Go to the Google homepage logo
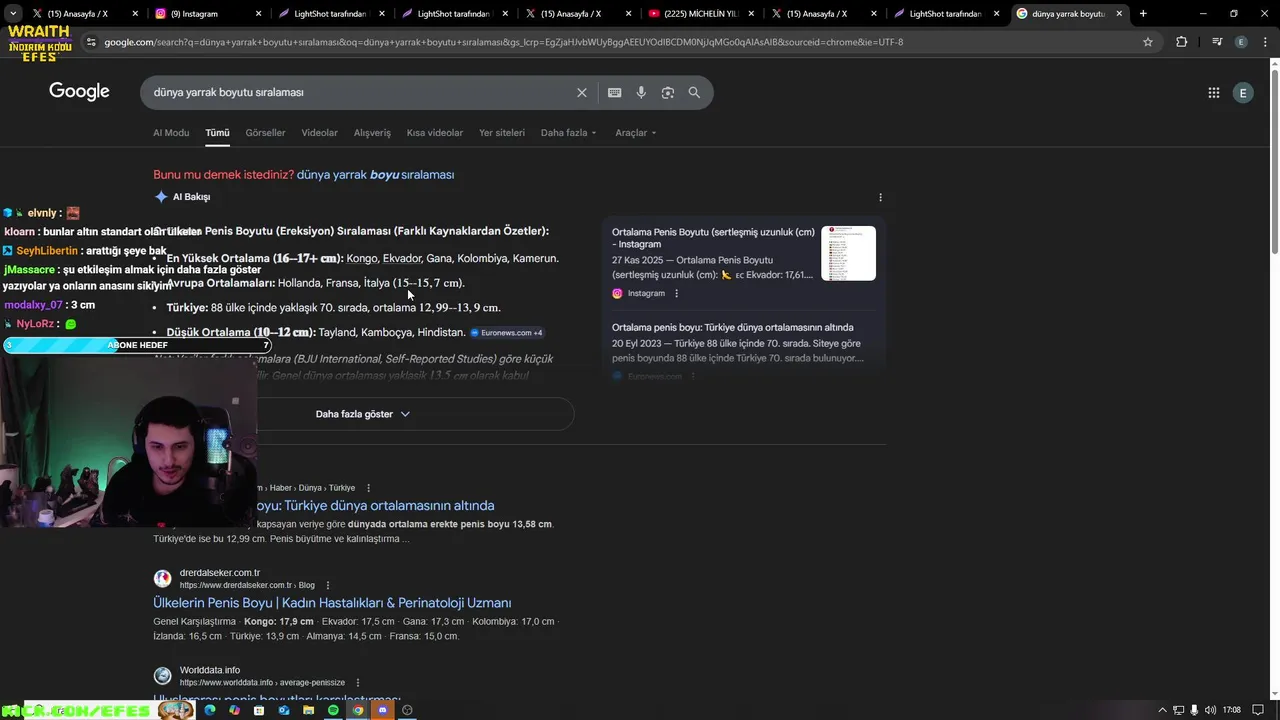Image resolution: width=1280 pixels, height=720 pixels. tap(79, 92)
